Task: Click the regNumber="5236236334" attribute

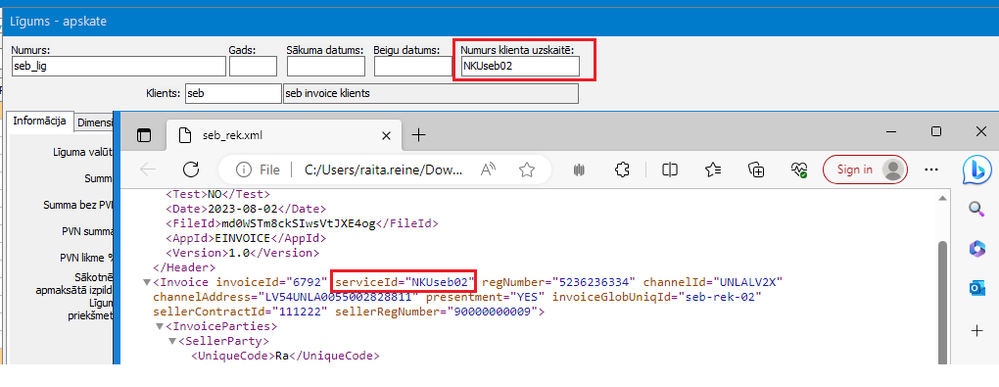Action: coord(559,282)
